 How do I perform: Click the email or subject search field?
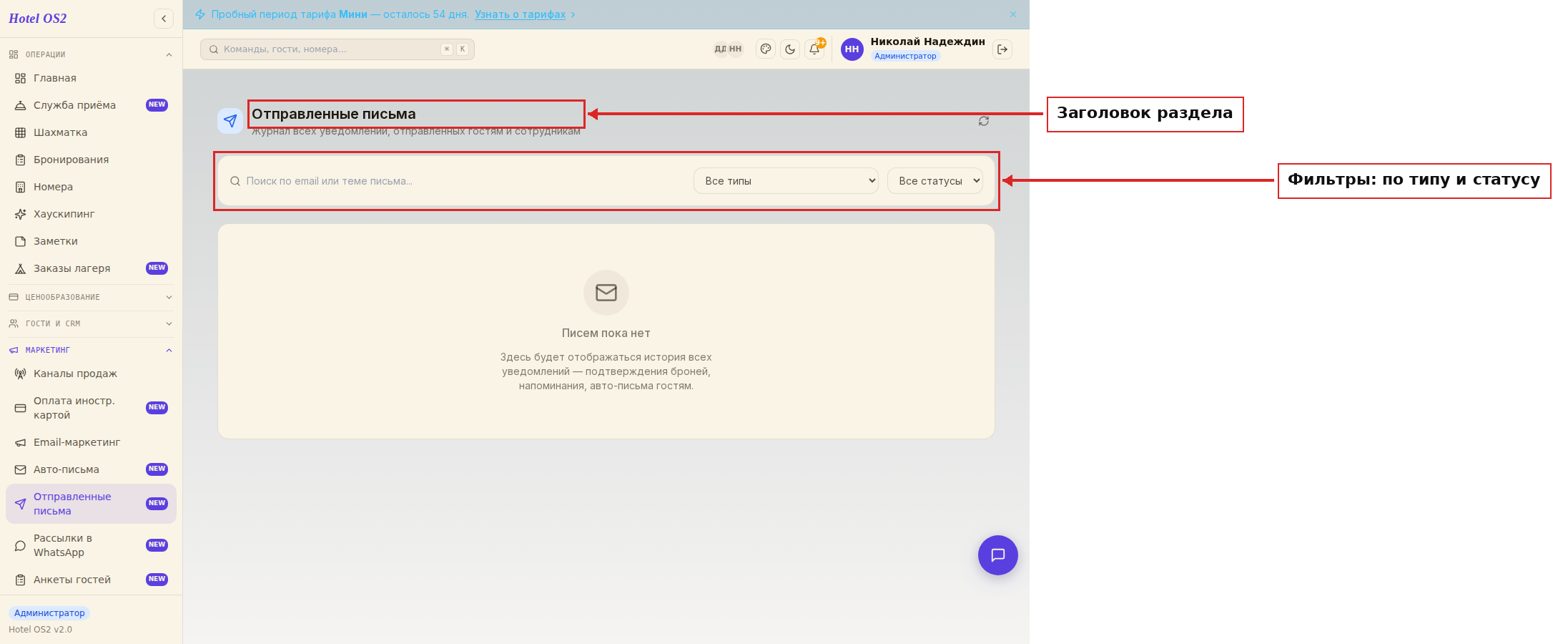click(x=458, y=181)
